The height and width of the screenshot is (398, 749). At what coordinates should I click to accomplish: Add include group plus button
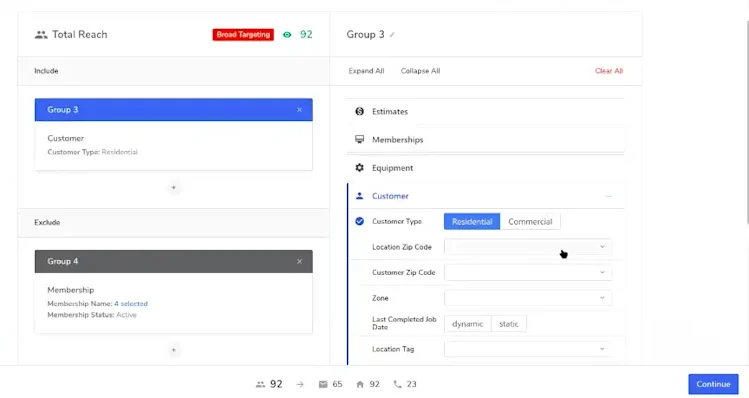point(173,188)
